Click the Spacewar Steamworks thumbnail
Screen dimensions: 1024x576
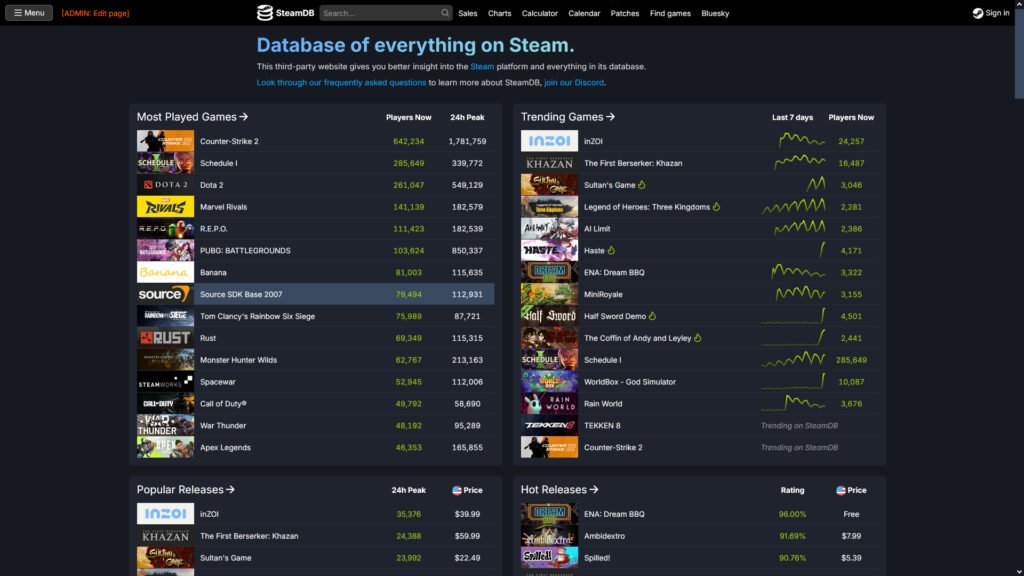coord(165,382)
